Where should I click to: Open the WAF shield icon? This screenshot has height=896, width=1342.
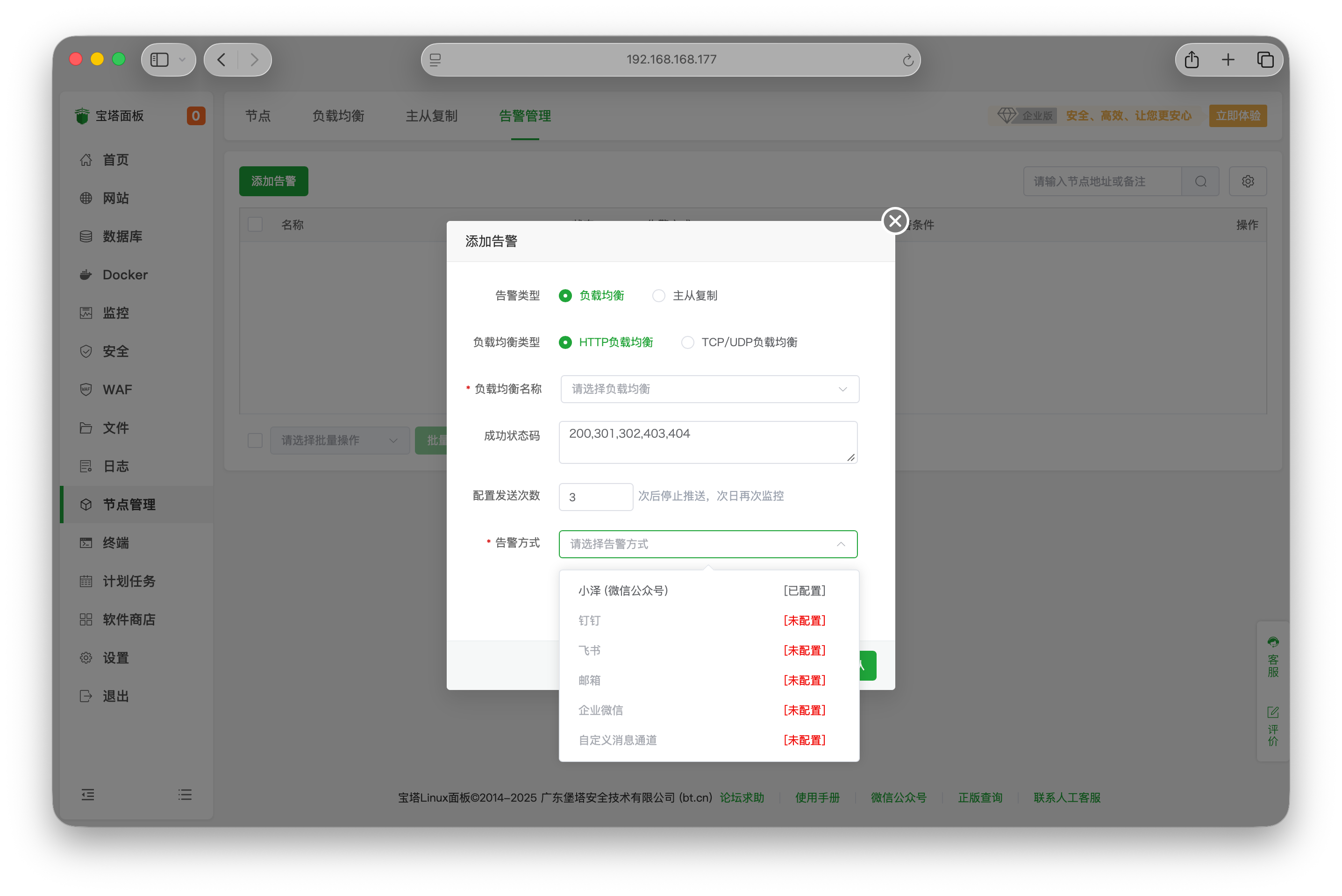click(x=86, y=390)
